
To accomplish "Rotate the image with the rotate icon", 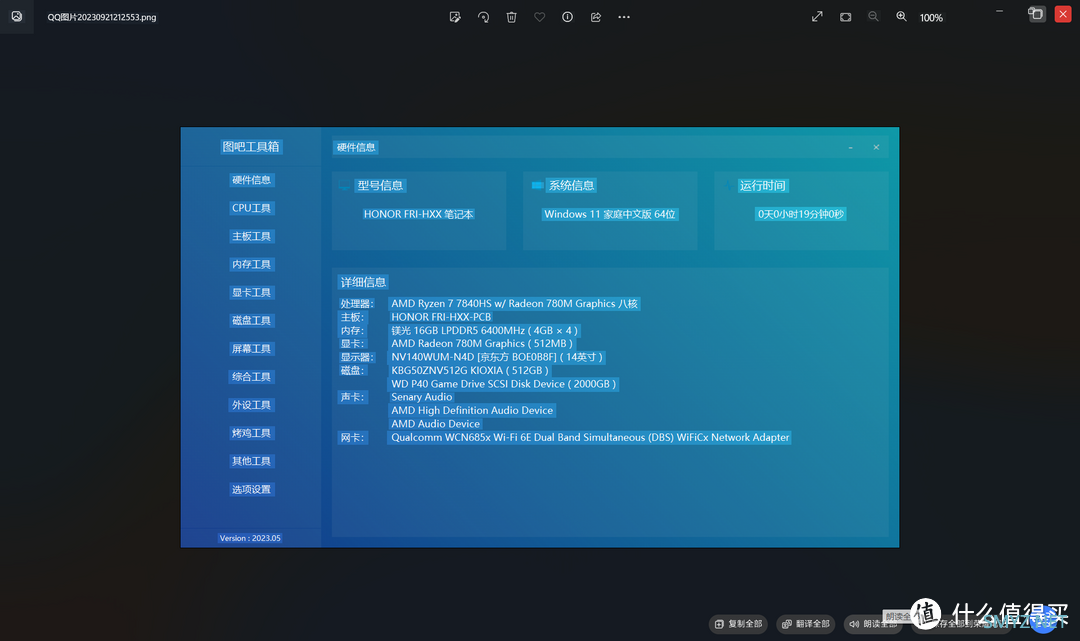I will (483, 17).
